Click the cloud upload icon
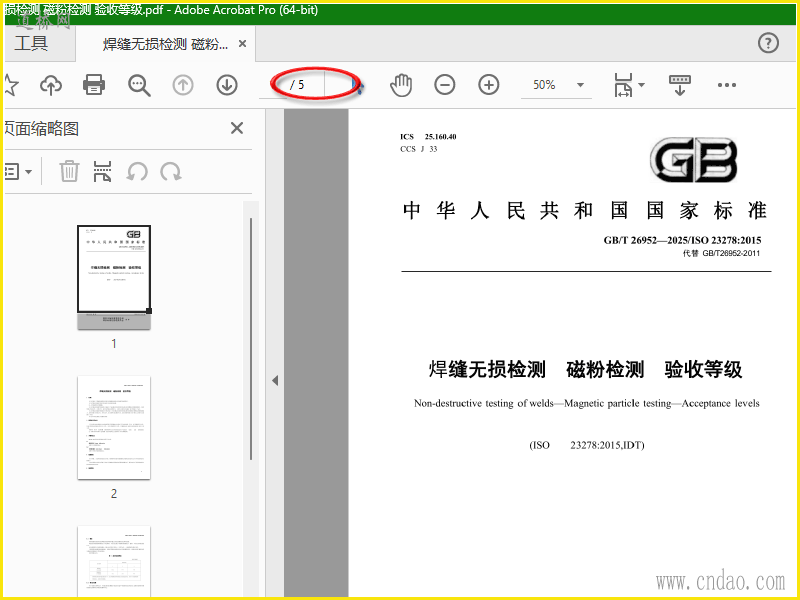This screenshot has width=800, height=600. [51, 85]
